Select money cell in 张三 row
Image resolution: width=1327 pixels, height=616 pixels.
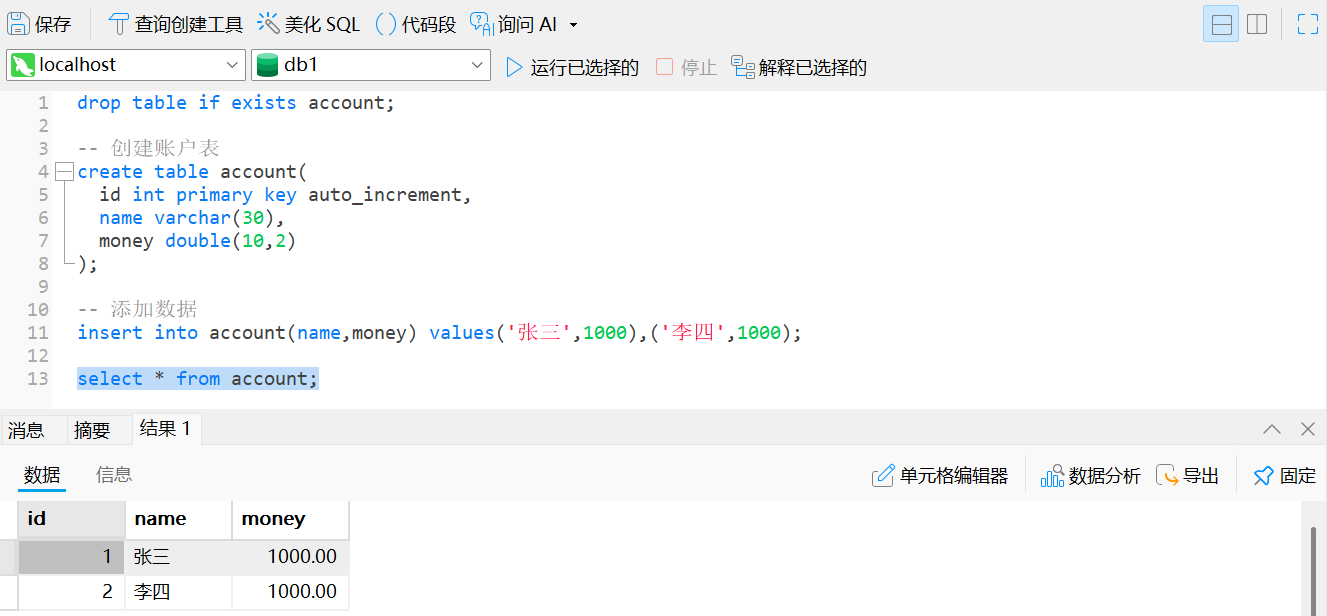[290, 557]
